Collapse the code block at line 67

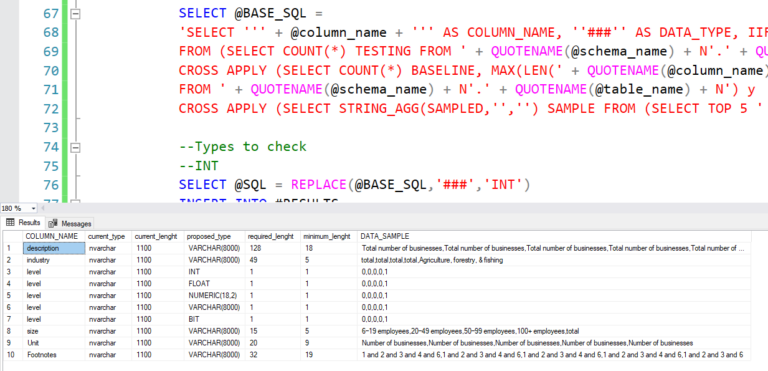(x=75, y=14)
